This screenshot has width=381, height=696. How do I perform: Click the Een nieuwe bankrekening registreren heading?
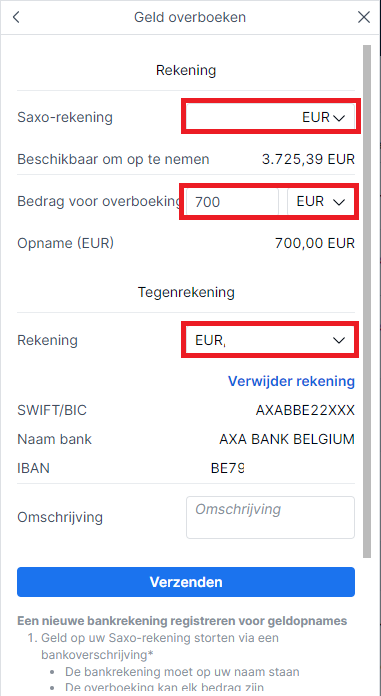pyautogui.click(x=182, y=621)
